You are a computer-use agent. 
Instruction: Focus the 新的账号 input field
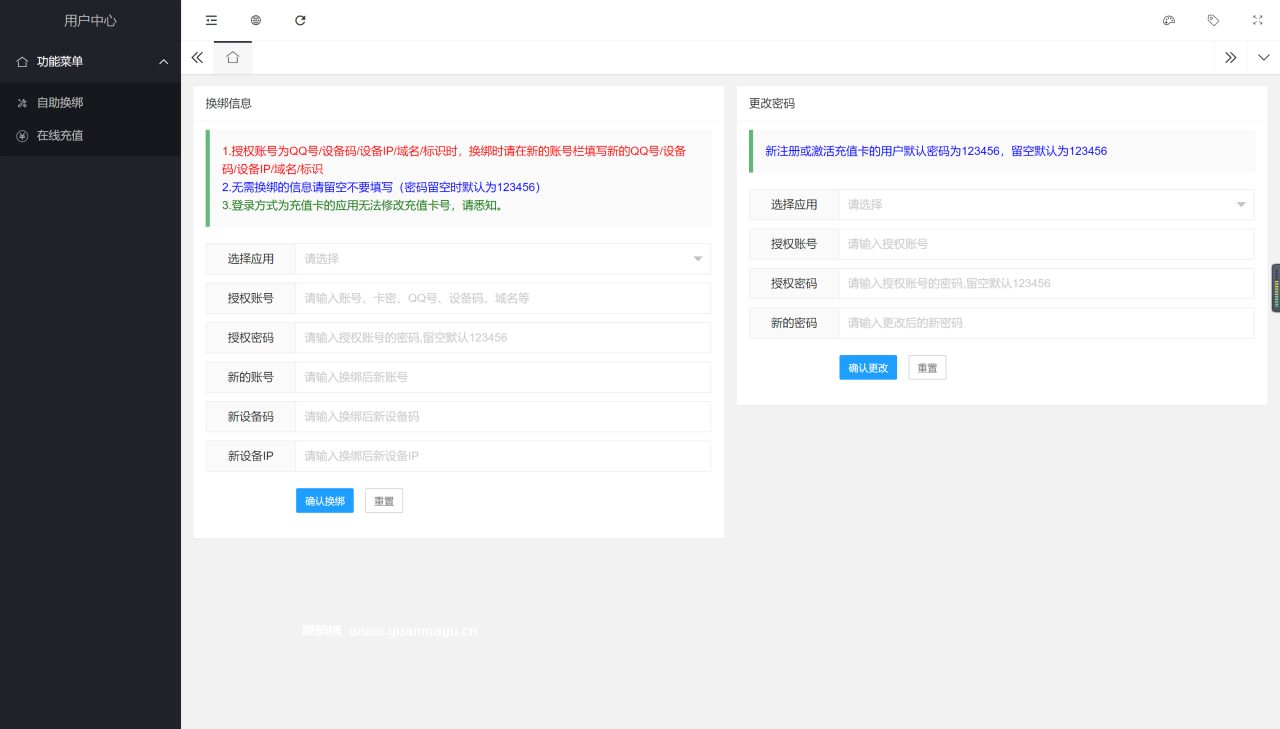coord(503,377)
